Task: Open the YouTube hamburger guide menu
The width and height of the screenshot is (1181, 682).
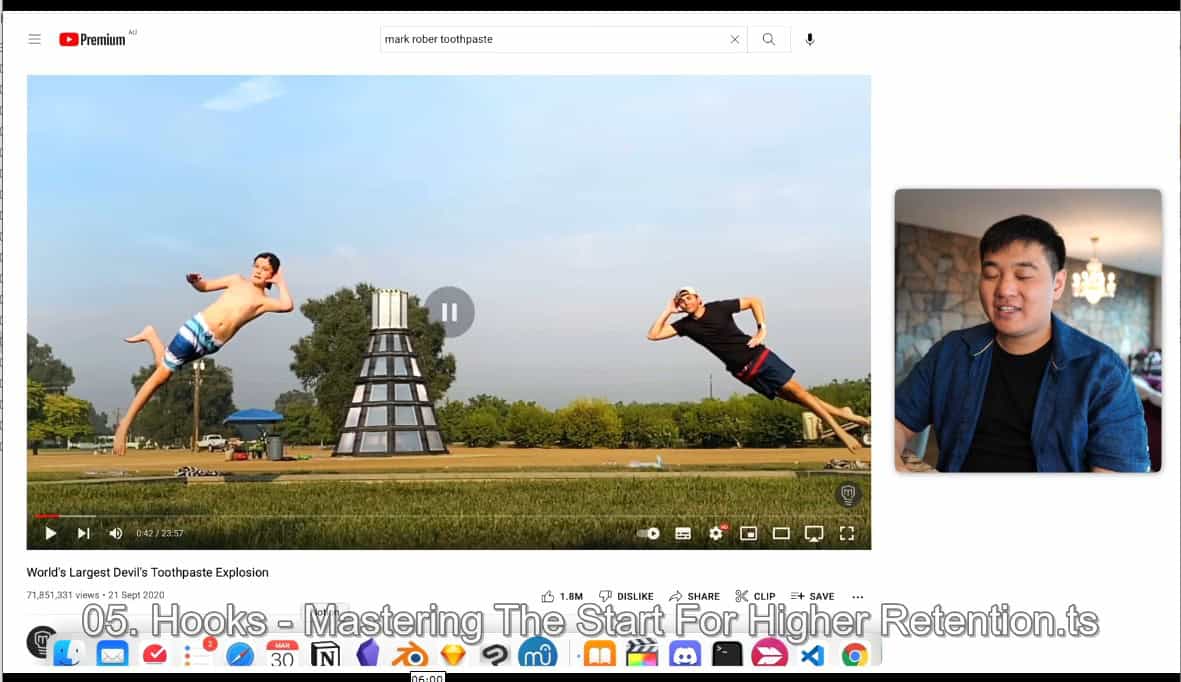Action: coord(35,39)
